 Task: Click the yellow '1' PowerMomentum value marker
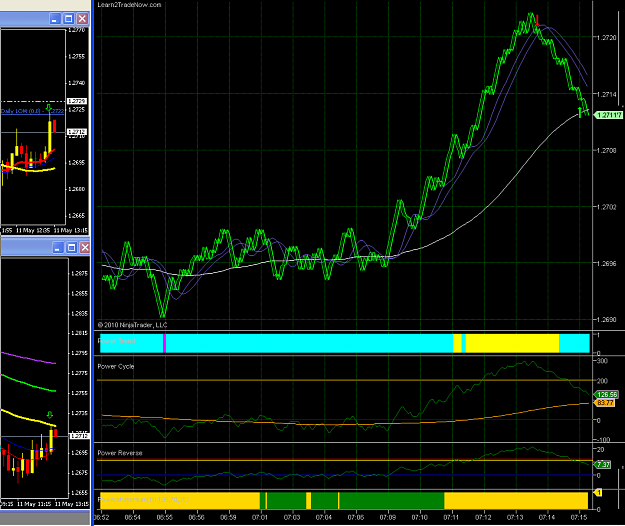(598, 493)
